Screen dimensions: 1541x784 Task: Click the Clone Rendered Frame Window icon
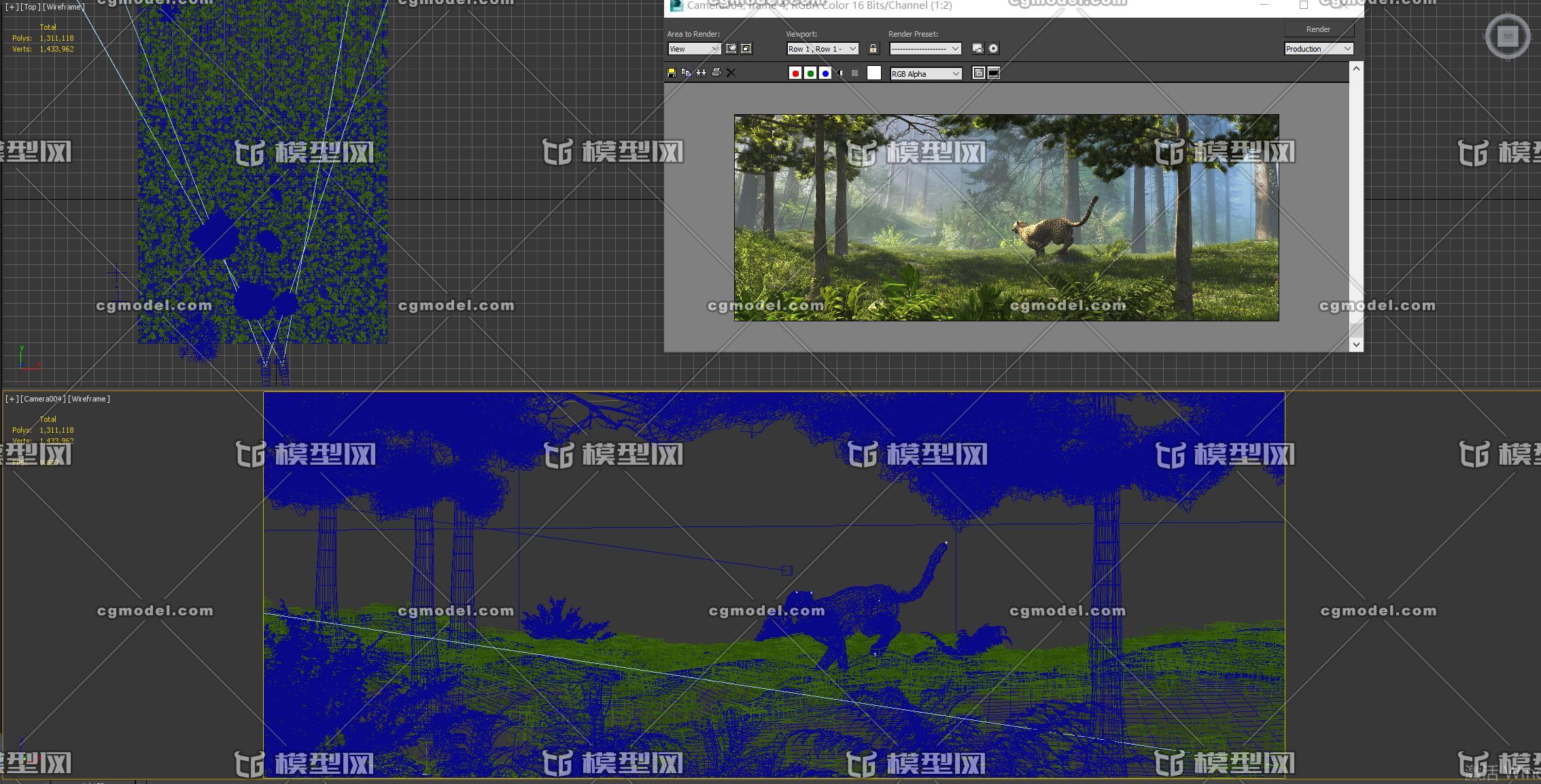(x=701, y=73)
